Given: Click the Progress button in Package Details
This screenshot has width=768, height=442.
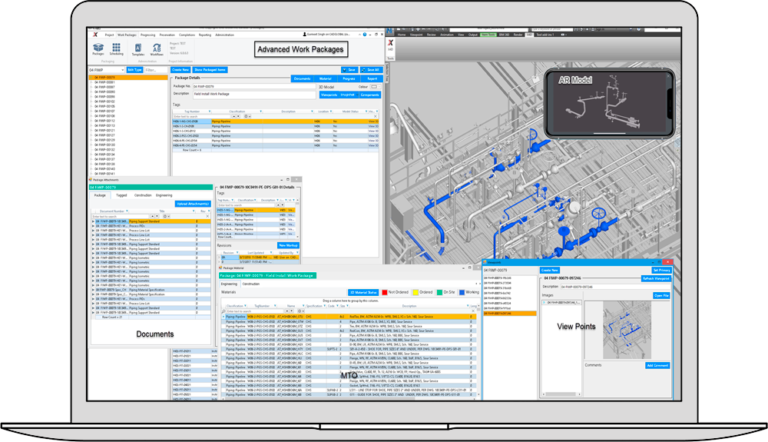Looking at the screenshot, I should tap(349, 79).
